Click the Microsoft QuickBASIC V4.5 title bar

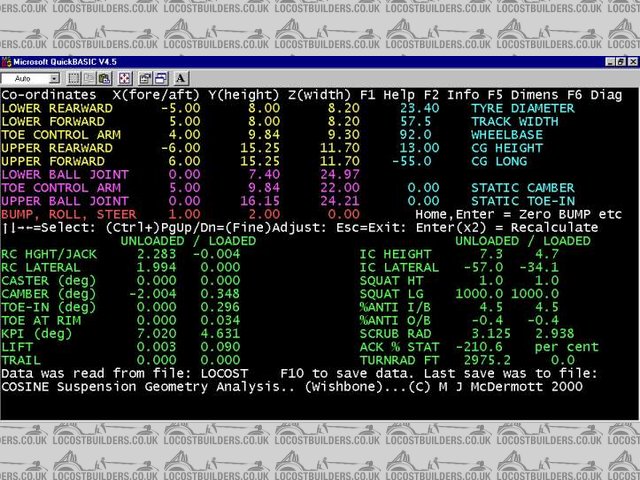(x=300, y=61)
